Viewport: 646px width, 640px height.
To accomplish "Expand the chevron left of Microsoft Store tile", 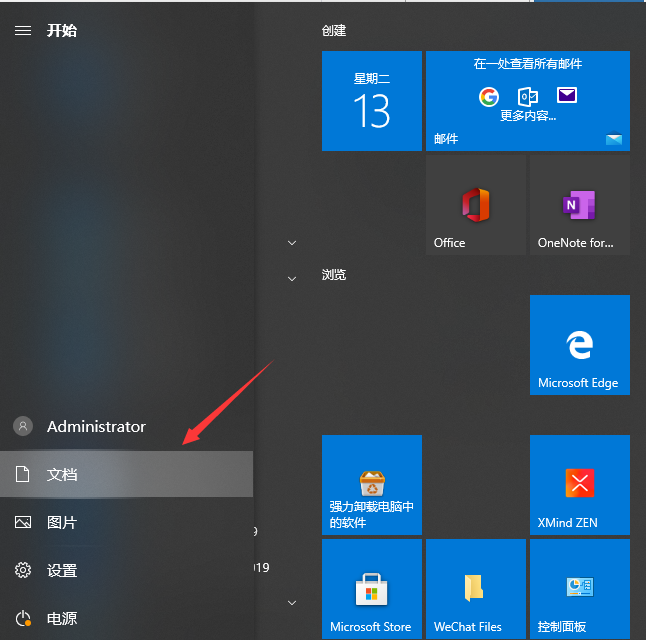I will tap(292, 603).
